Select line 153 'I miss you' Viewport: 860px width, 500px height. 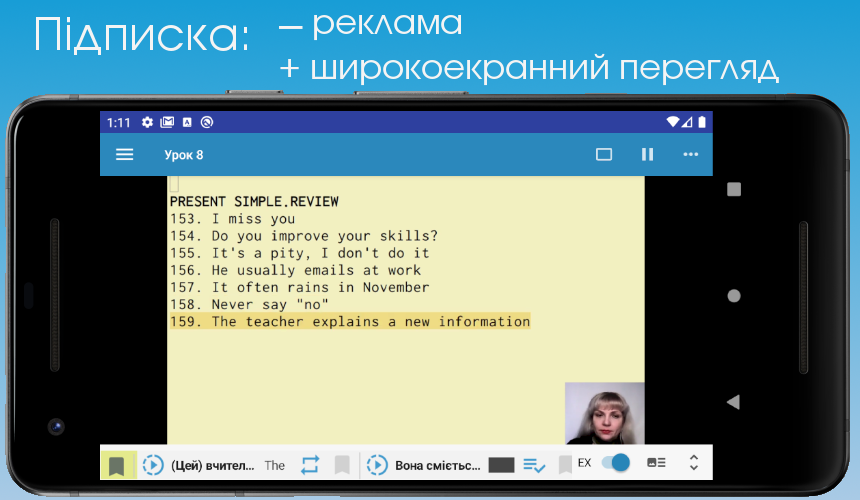pos(233,219)
